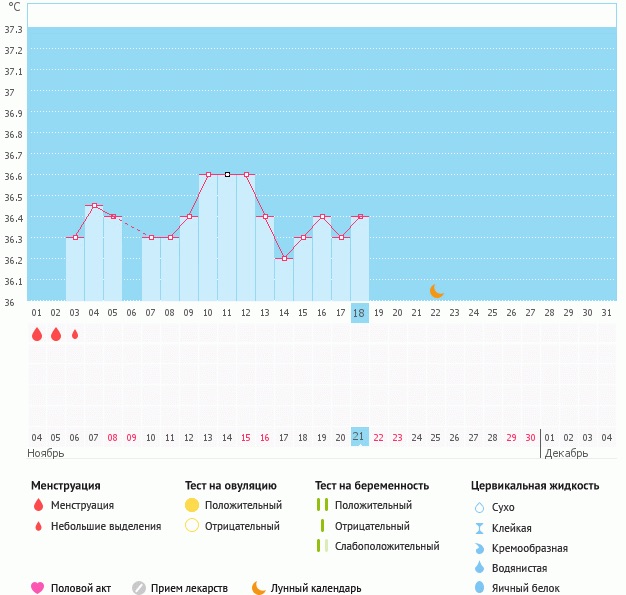
Task: Select the highlighted date 18 on axis
Action: tap(360, 313)
